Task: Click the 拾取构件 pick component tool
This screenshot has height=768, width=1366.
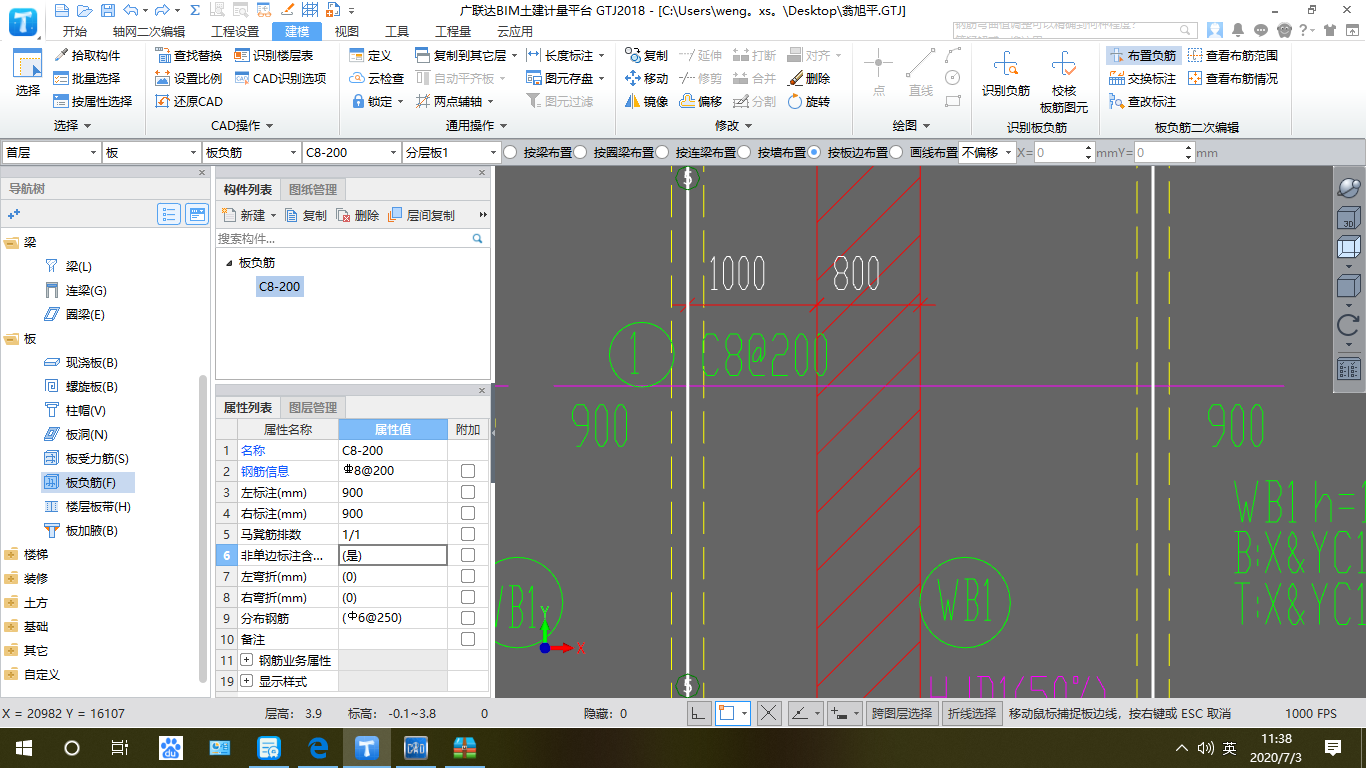Action: [88, 55]
